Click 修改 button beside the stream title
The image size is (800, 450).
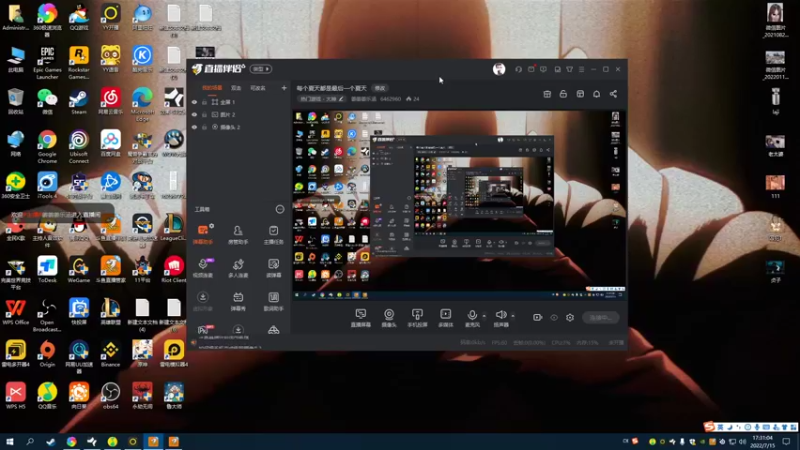pos(380,88)
